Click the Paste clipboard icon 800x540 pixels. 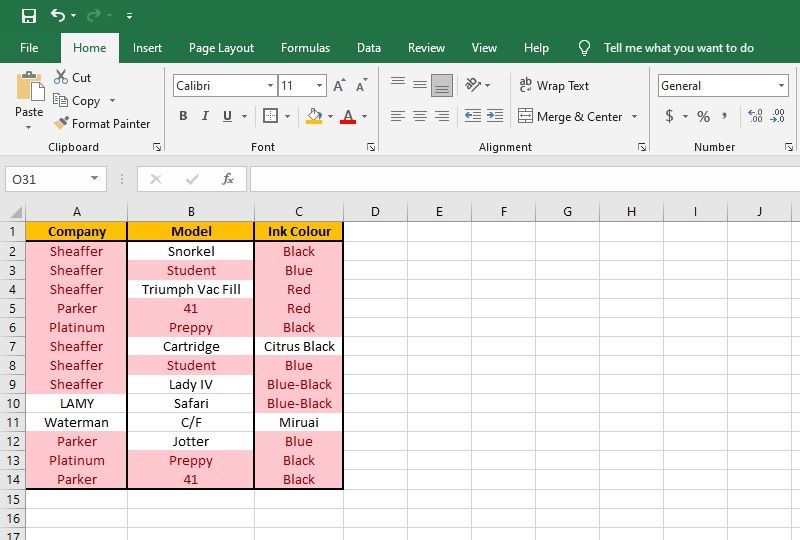[x=30, y=87]
